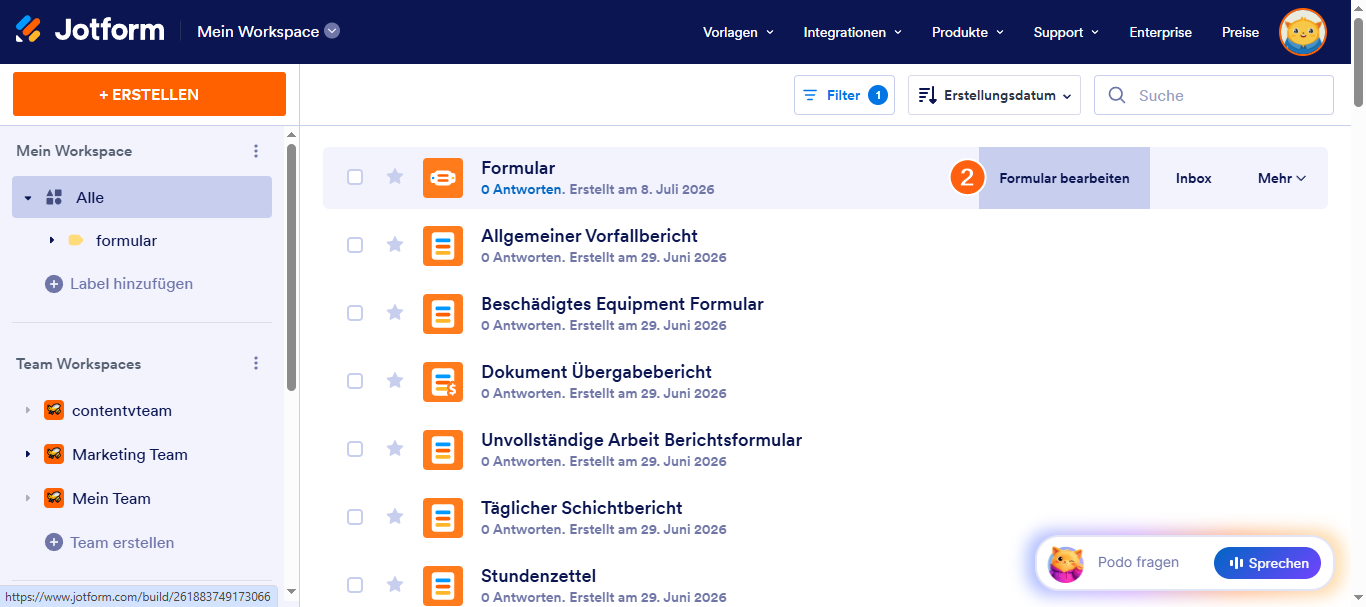Star Allgemeiner Vorfallbericht as favorite

[x=395, y=245]
